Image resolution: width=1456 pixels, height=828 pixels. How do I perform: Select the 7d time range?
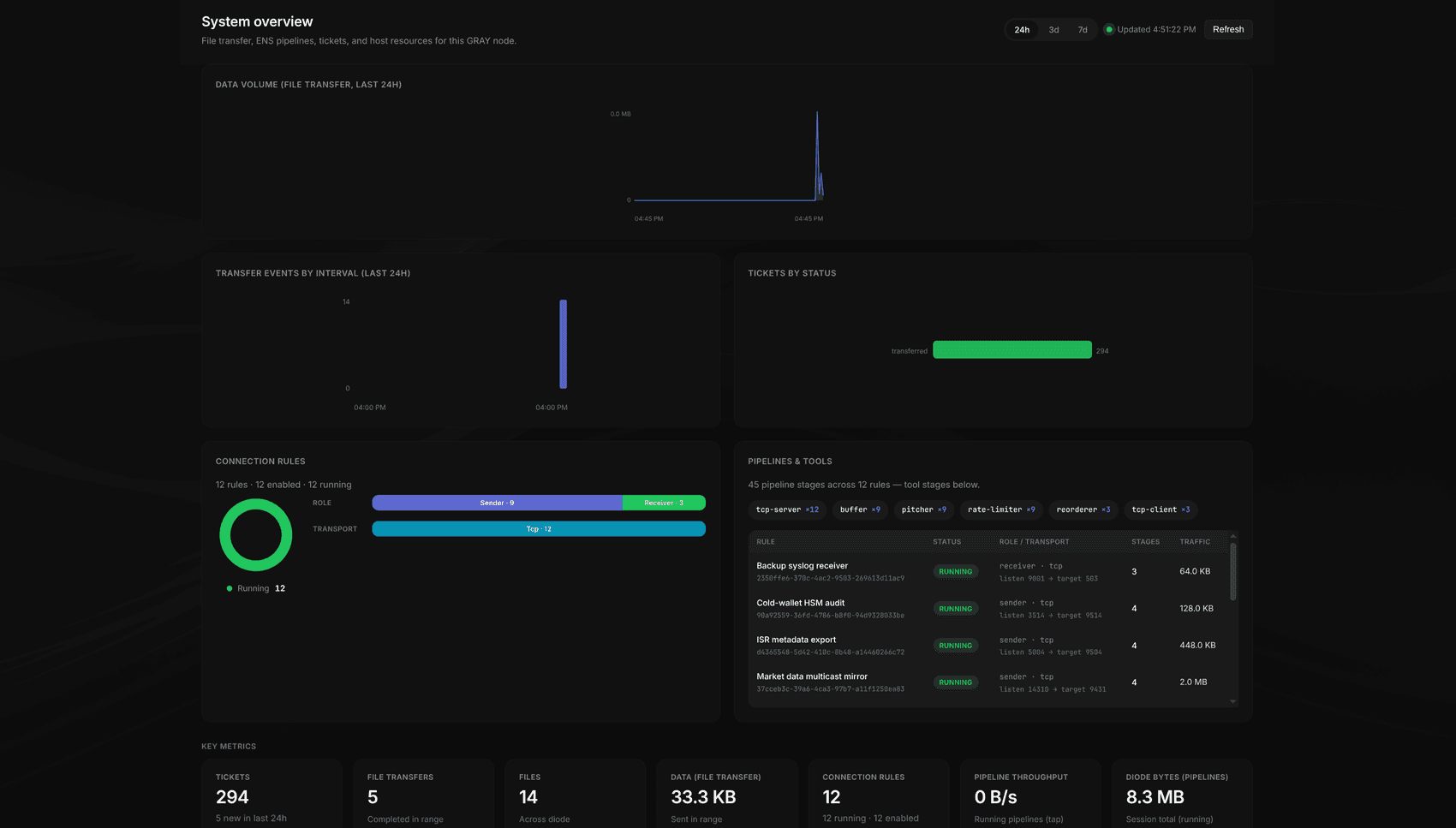[x=1083, y=30]
